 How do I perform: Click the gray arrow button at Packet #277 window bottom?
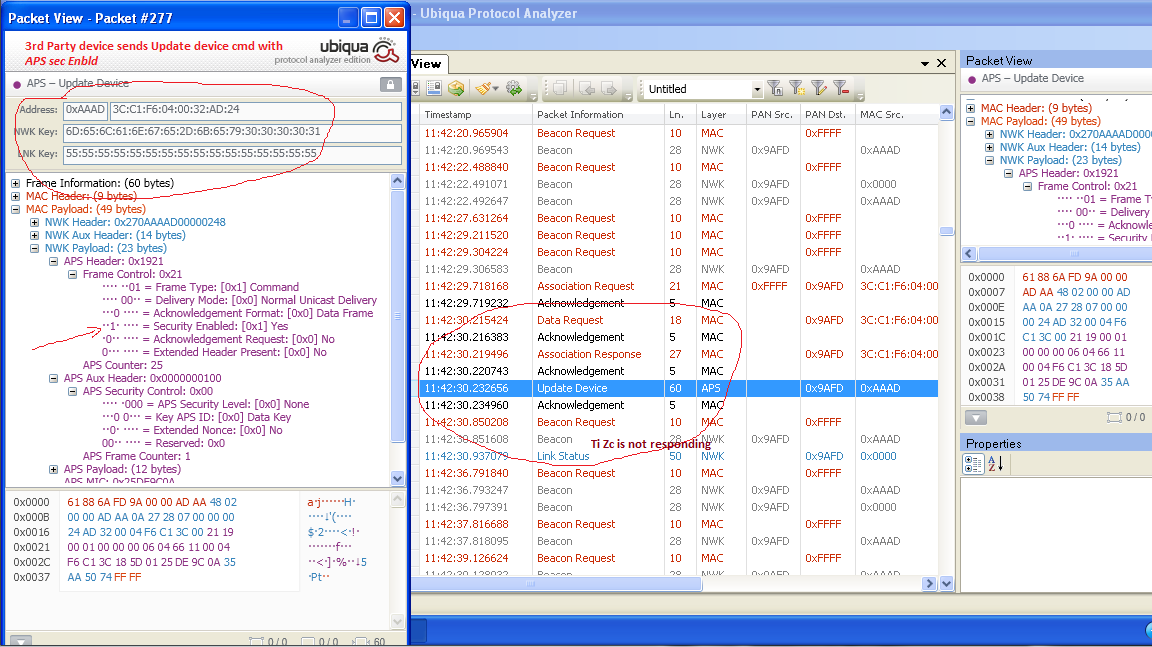(x=21, y=641)
